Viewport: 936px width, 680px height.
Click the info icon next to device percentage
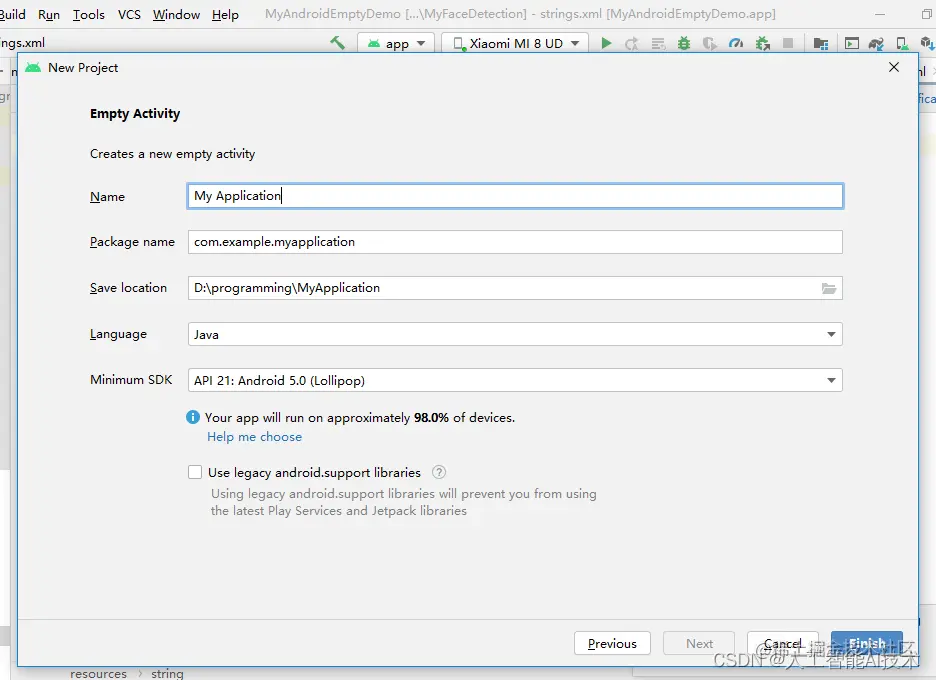point(193,417)
